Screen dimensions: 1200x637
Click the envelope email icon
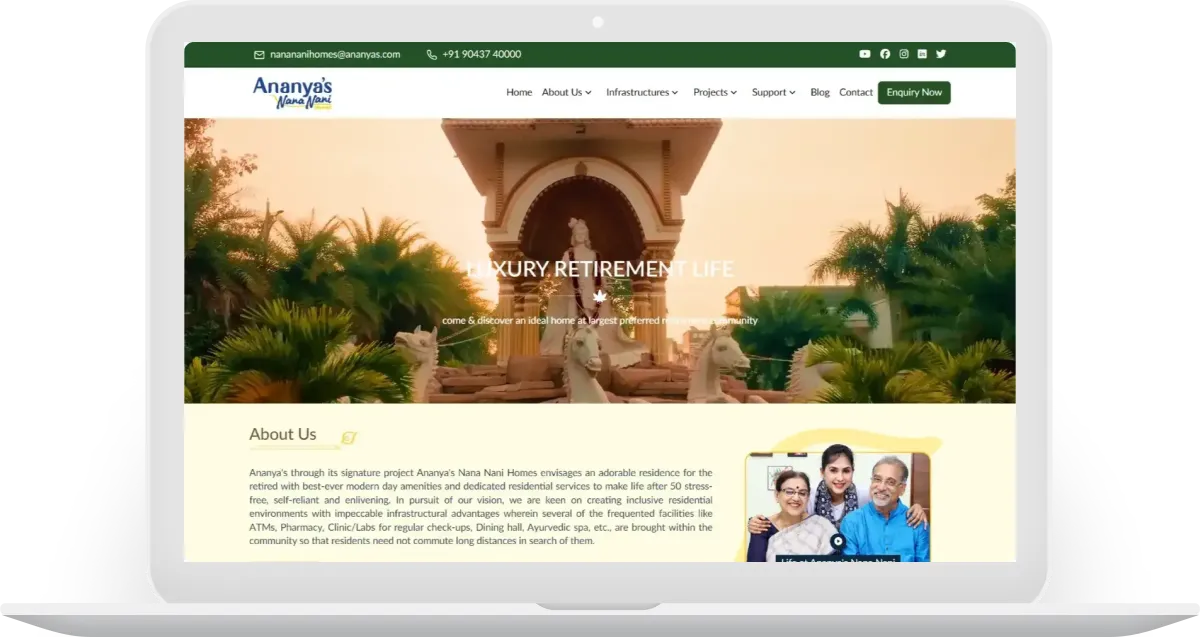(259, 55)
